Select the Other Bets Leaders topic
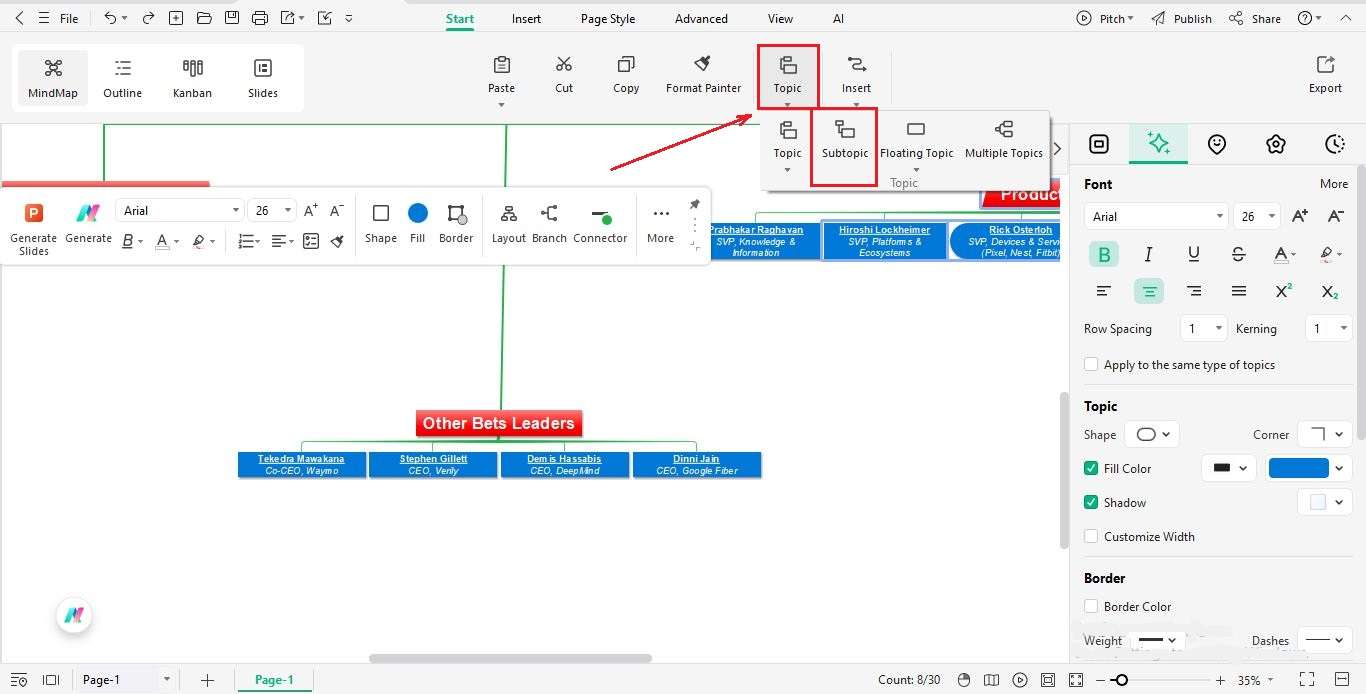Screen dimensions: 1366x694 498,423
